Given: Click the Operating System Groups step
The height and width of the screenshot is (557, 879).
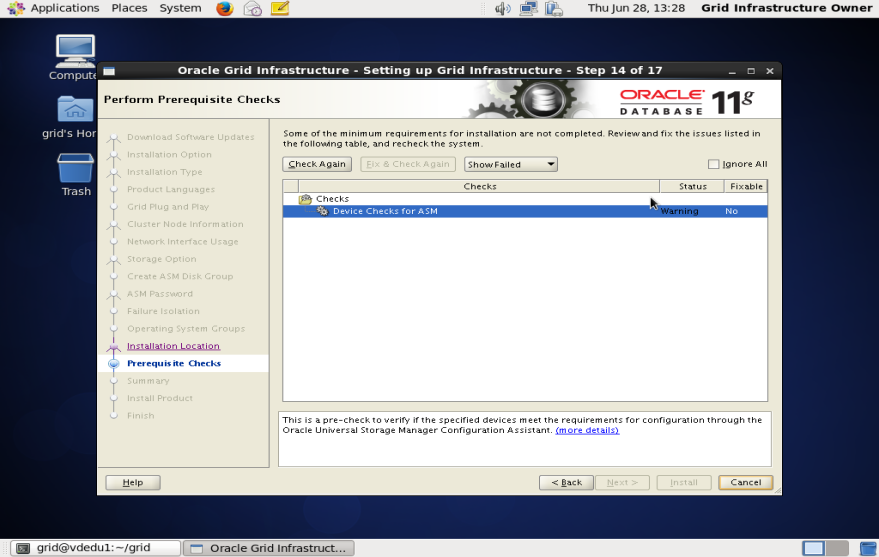Looking at the screenshot, I should 186,329.
